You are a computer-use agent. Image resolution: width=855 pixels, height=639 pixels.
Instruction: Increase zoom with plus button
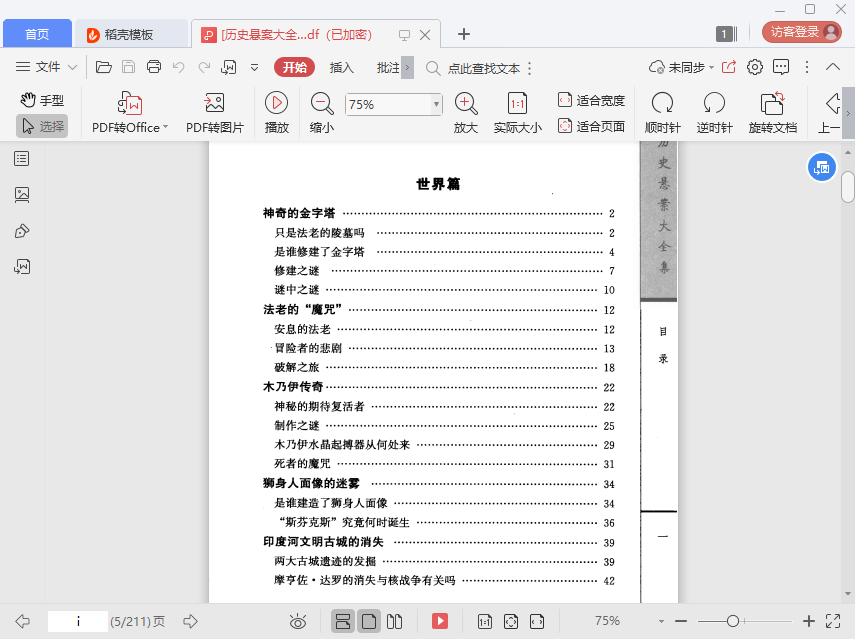[809, 621]
